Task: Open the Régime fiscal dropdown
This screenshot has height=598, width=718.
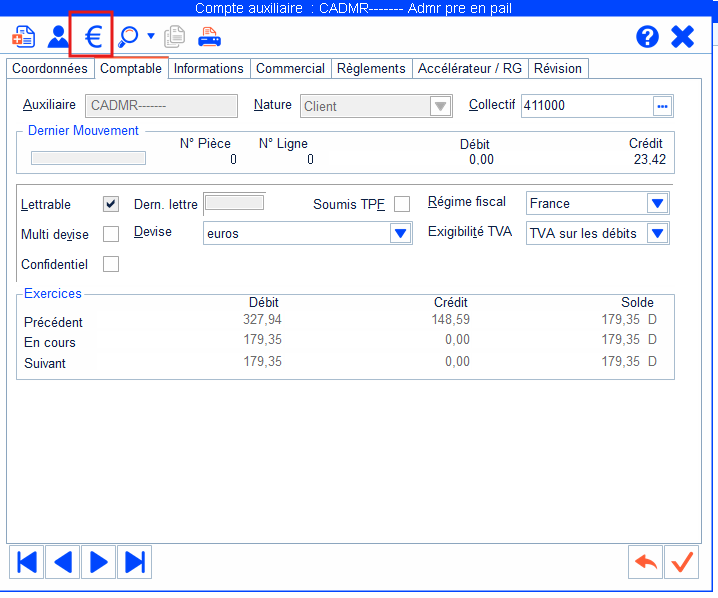Action: click(x=657, y=204)
